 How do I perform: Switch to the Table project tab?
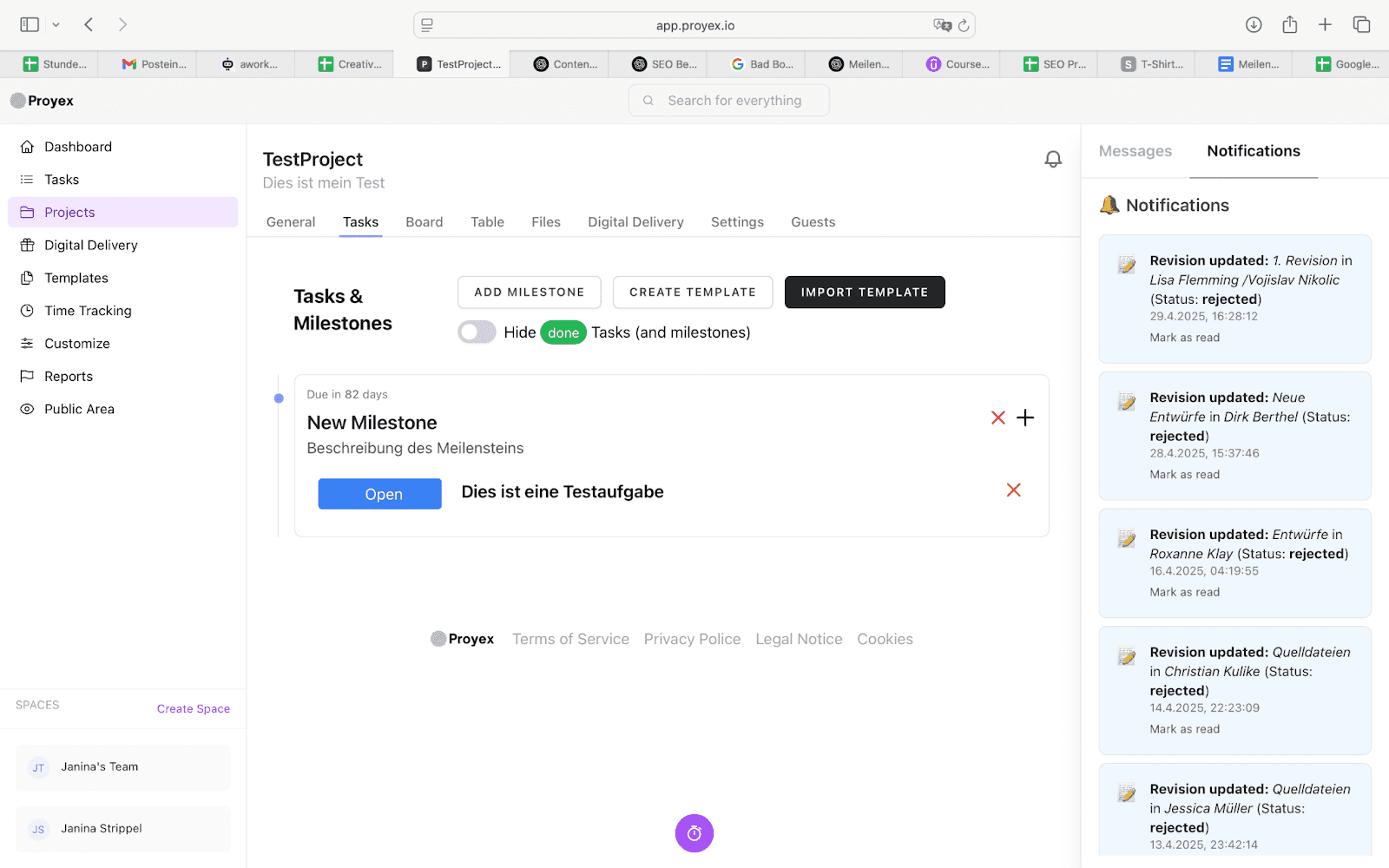click(487, 222)
